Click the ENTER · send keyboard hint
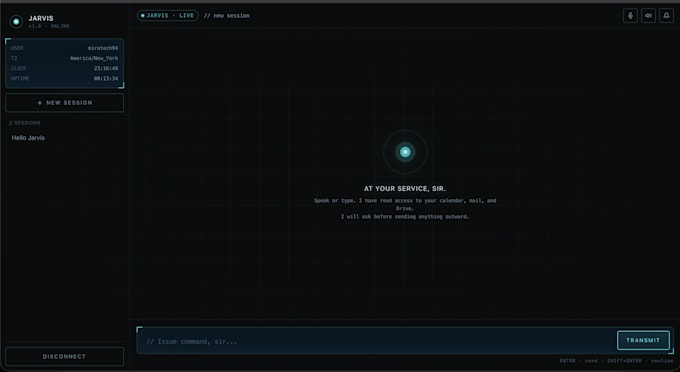 pyautogui.click(x=579, y=361)
